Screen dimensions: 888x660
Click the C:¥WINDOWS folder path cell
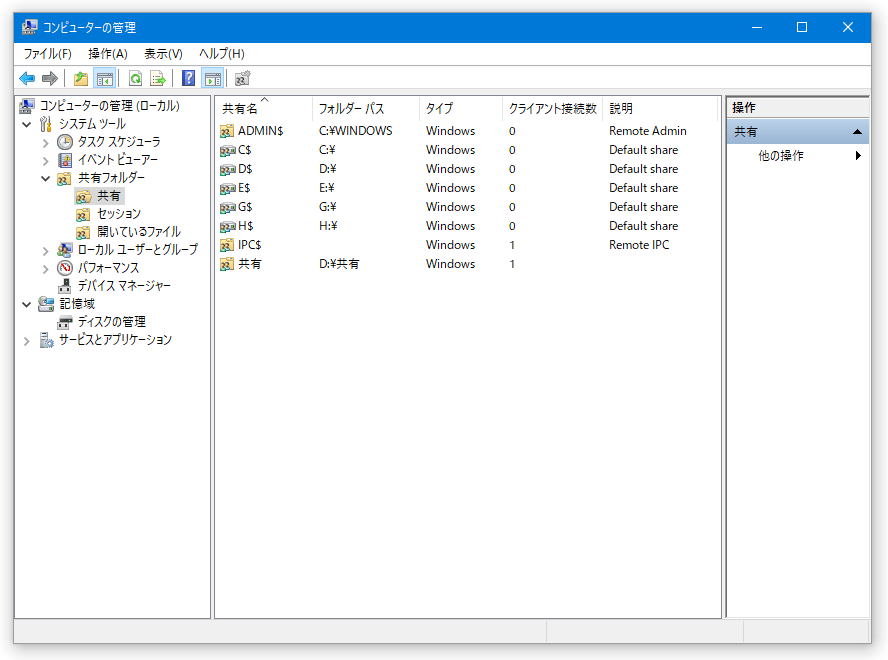pyautogui.click(x=356, y=131)
